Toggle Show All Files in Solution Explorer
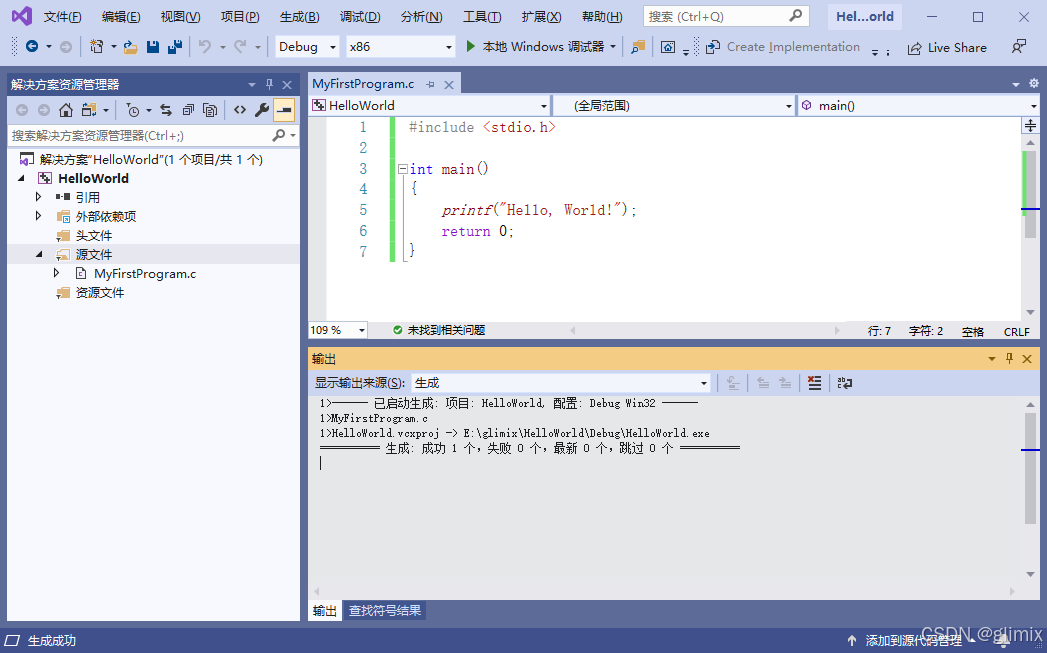Screen dimensions: 1047x653 [210, 110]
